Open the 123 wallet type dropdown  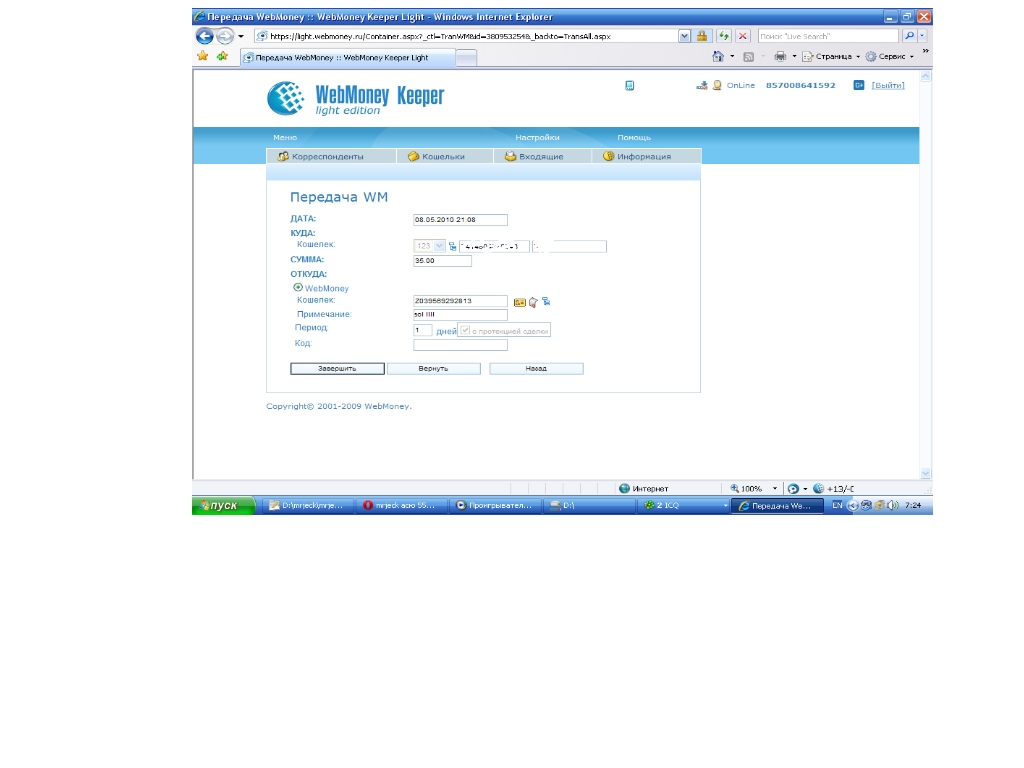coord(429,246)
